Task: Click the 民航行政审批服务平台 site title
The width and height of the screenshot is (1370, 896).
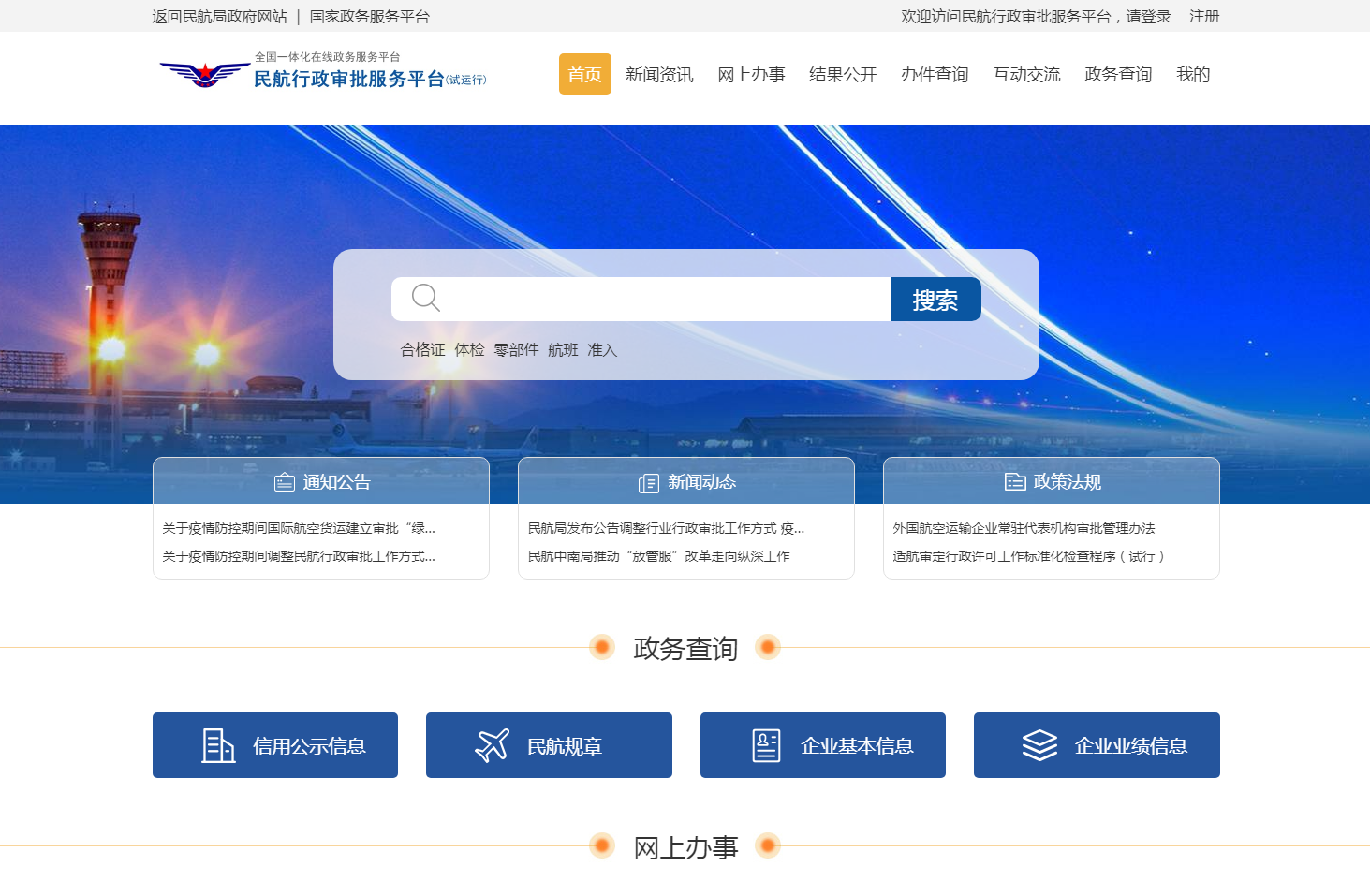Action: point(349,80)
